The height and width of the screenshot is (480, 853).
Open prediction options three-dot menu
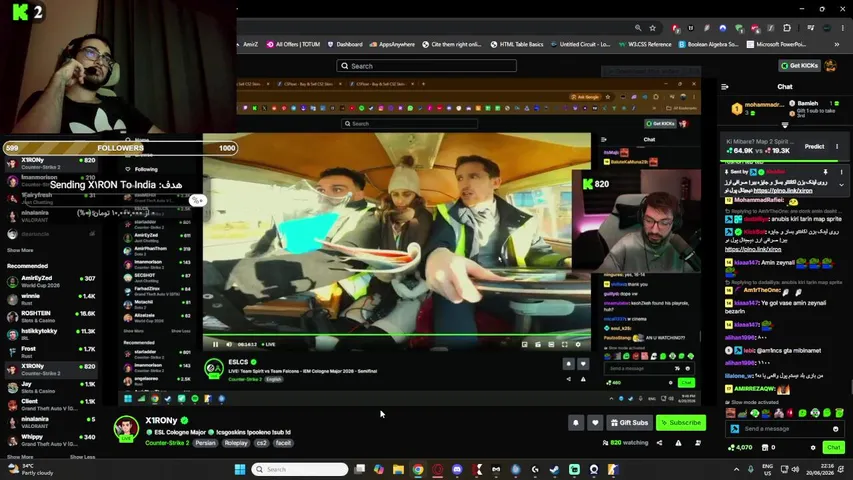coord(837,146)
